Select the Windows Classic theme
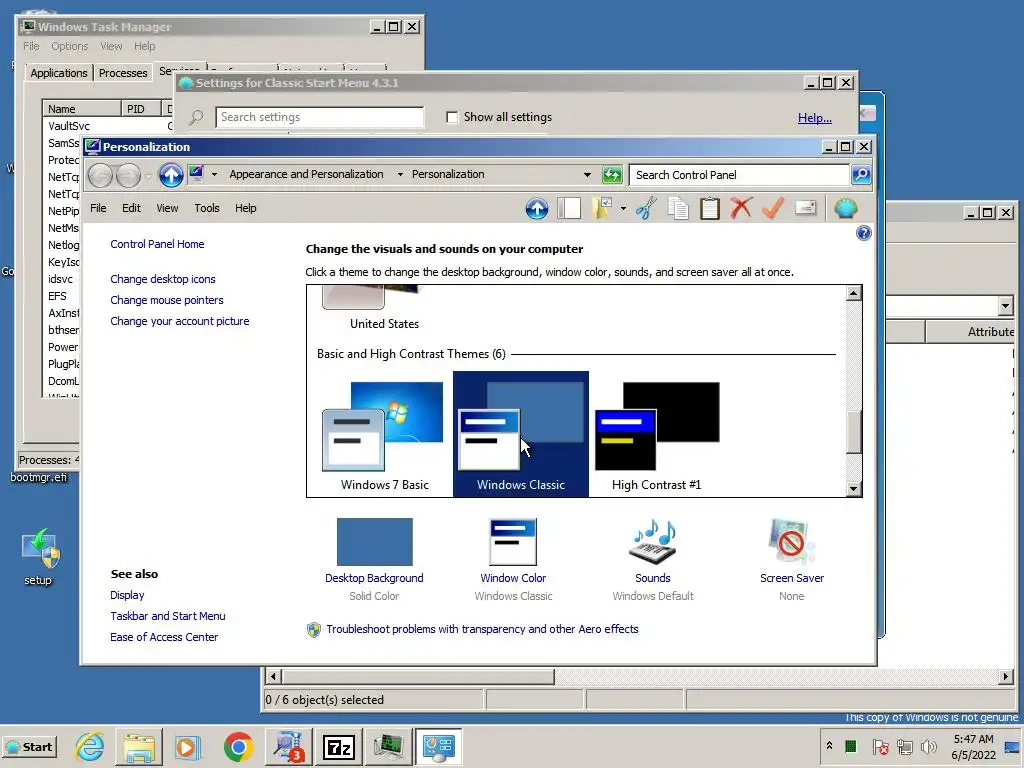Image resolution: width=1024 pixels, height=768 pixels. 520,435
